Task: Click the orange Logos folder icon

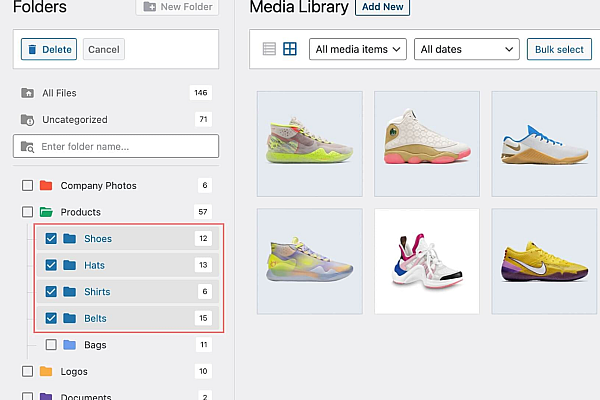Action: coord(45,371)
